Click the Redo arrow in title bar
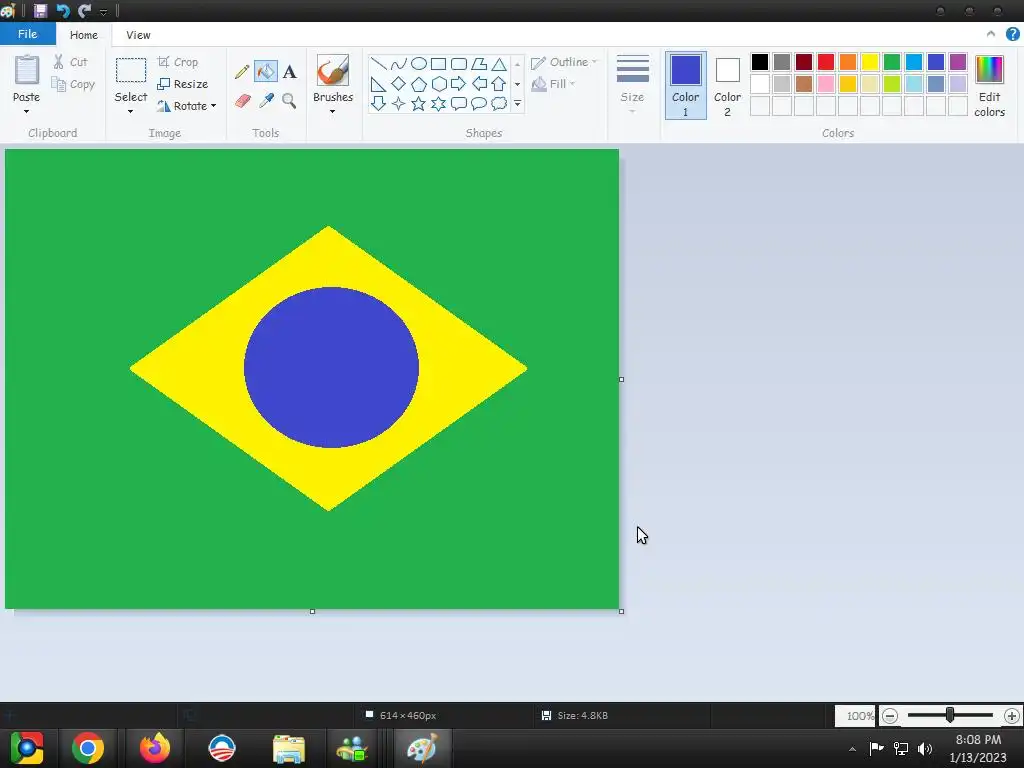The image size is (1024, 768). coord(84,10)
